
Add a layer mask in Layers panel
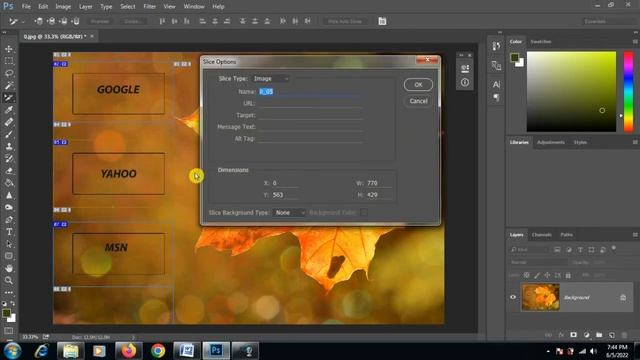point(573,335)
